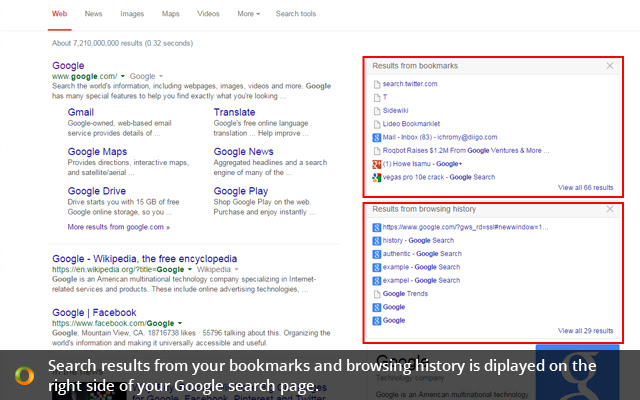Screen dimensions: 640x400
Task: Open dropdown arrow beside the Facebook result URL
Action: coord(179,324)
